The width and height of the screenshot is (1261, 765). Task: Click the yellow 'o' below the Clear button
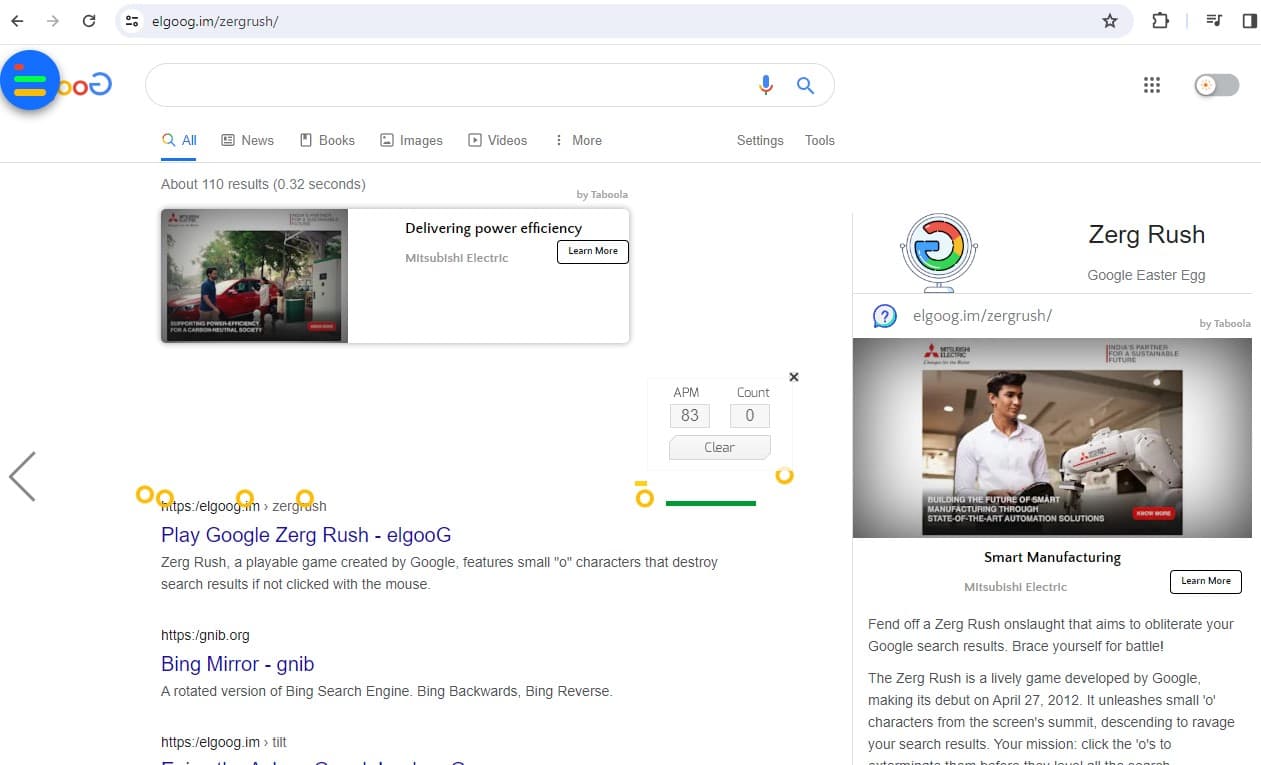pos(785,476)
